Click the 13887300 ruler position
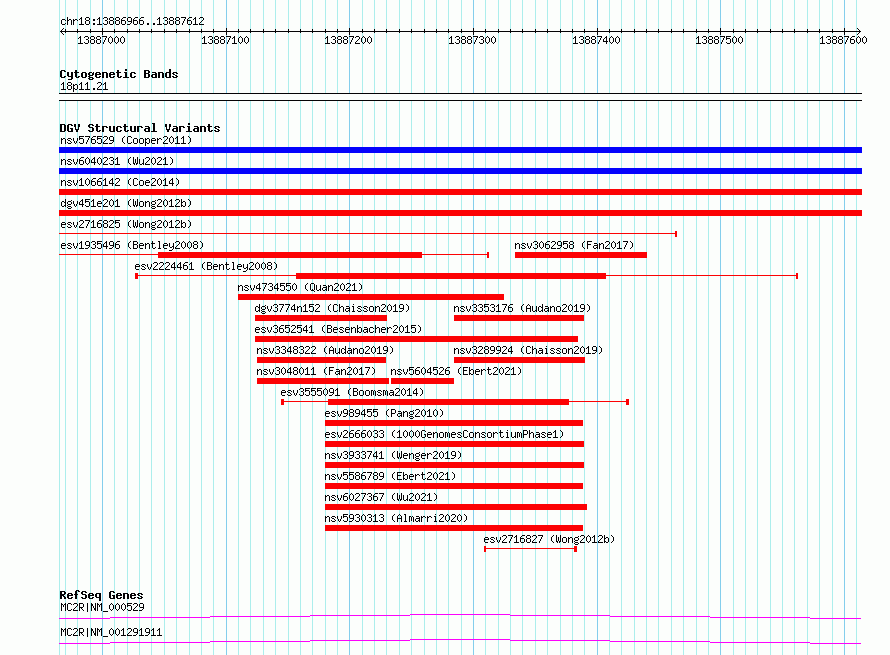The height and width of the screenshot is (655, 890). 472,40
